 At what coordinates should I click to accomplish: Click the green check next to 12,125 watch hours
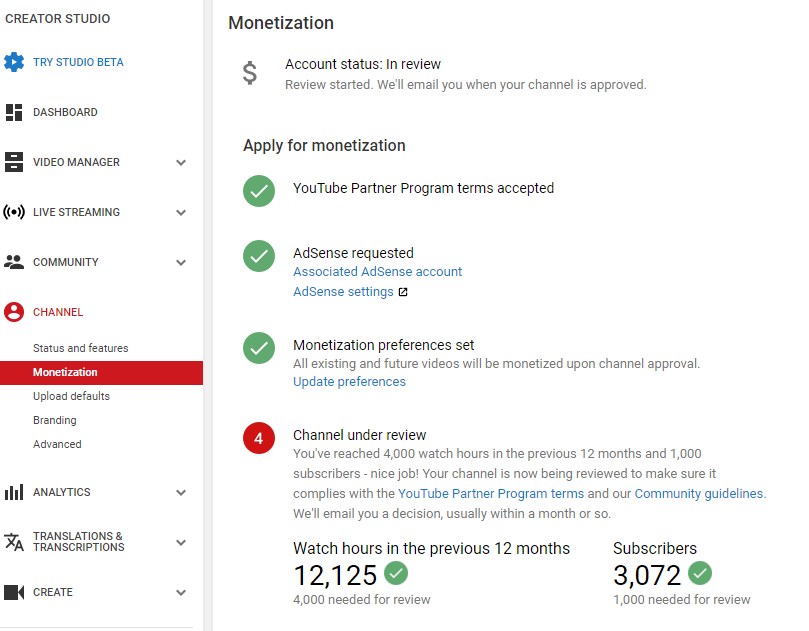[x=396, y=573]
